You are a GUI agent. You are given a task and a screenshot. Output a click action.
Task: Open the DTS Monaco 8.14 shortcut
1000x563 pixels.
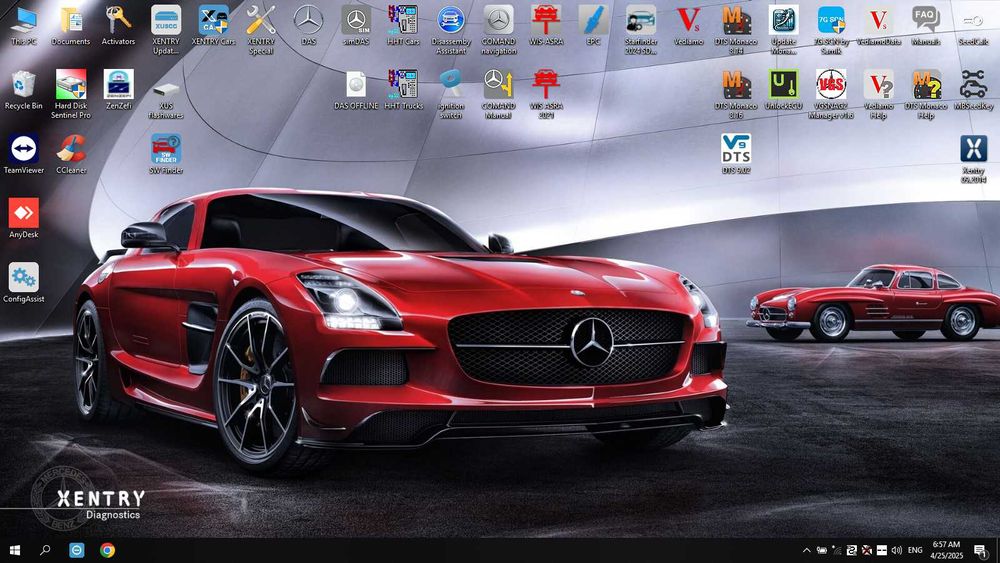736,29
